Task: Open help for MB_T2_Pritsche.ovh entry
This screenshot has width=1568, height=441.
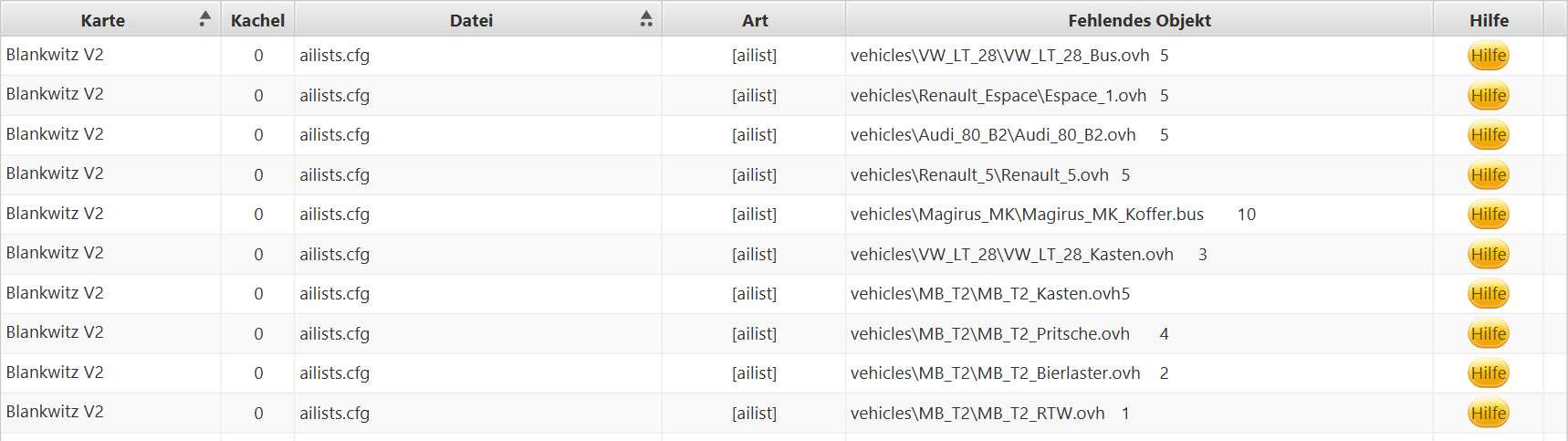Action: [1488, 334]
